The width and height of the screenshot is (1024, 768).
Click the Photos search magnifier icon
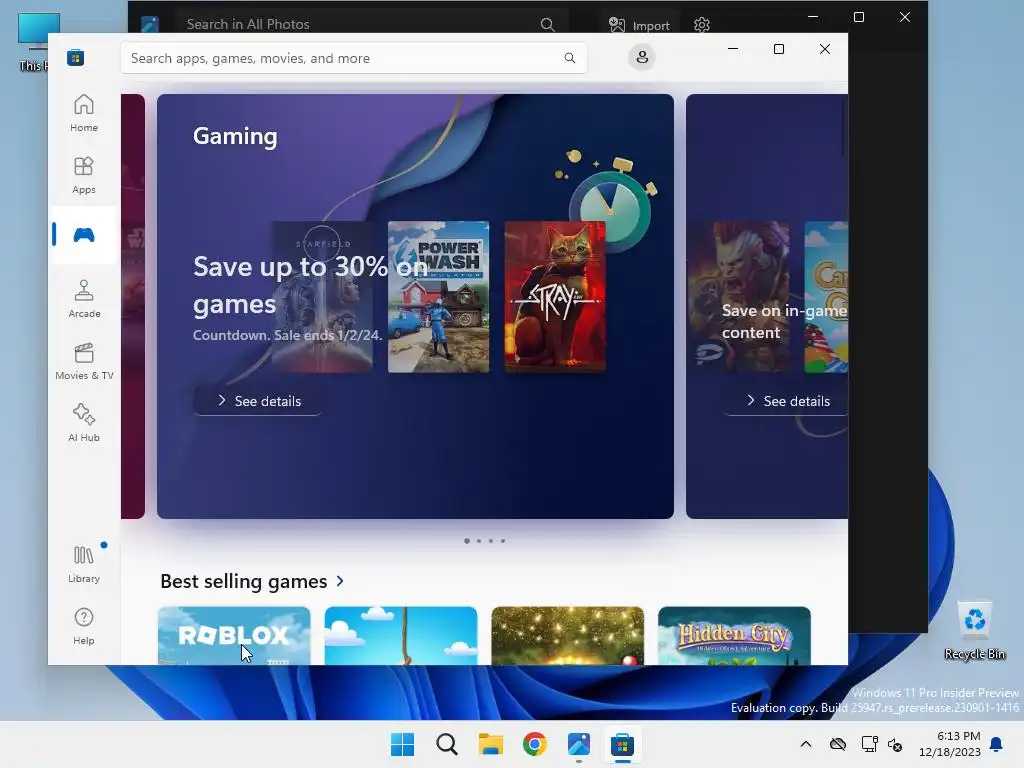pos(547,24)
